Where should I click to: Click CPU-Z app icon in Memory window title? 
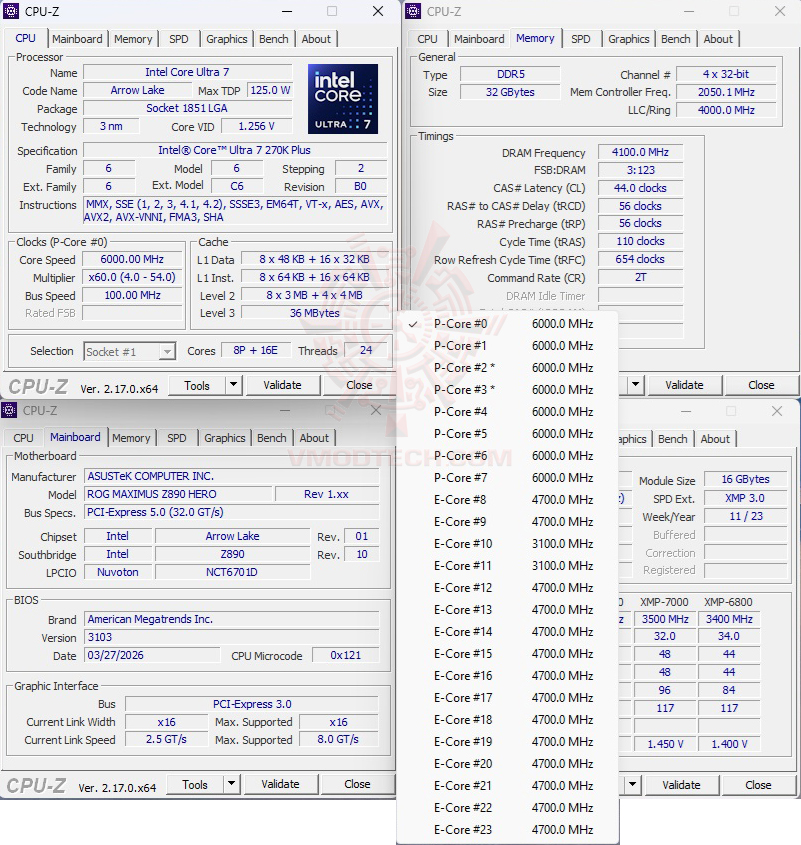coord(413,11)
